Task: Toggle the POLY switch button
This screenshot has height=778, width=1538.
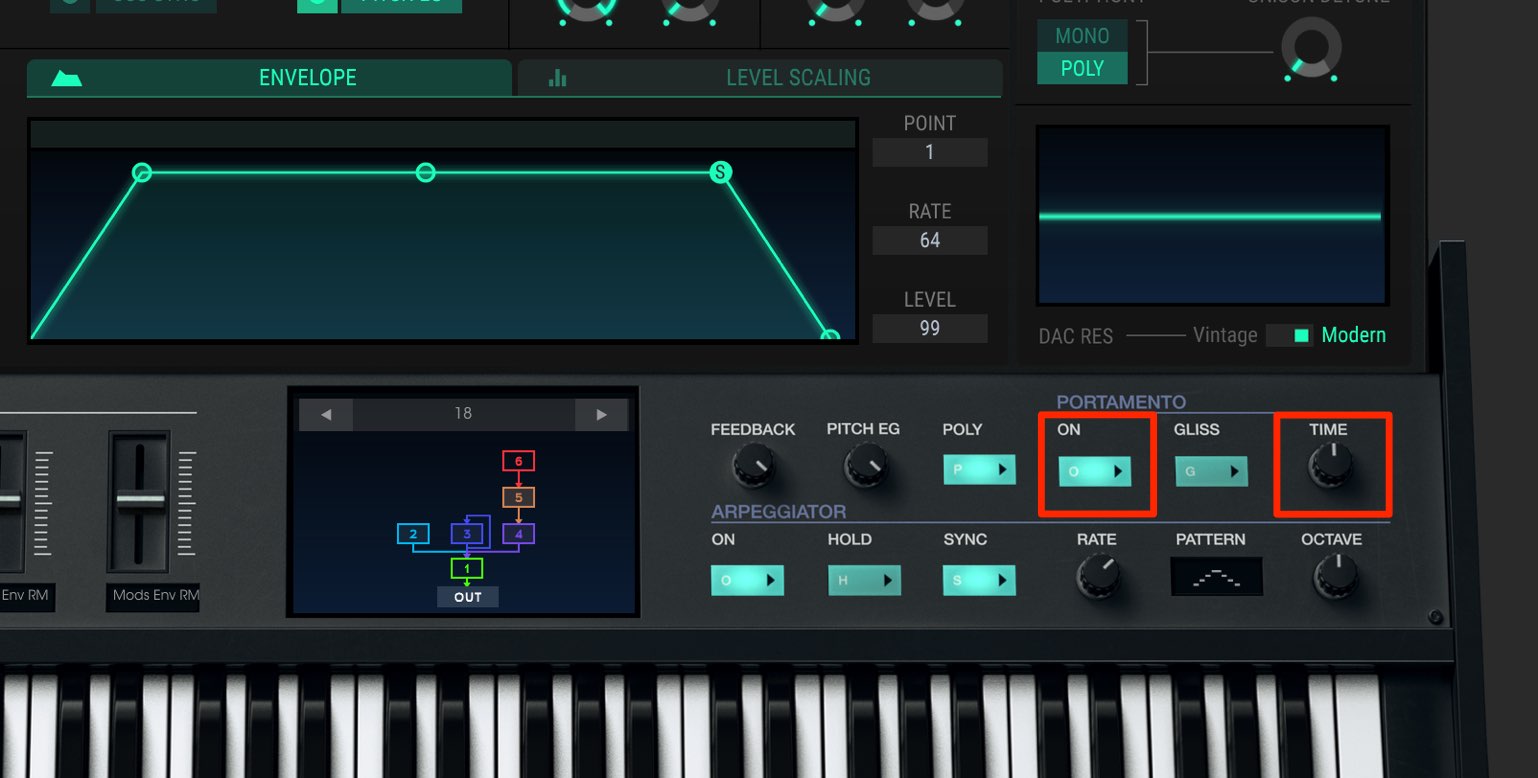Action: pos(979,470)
